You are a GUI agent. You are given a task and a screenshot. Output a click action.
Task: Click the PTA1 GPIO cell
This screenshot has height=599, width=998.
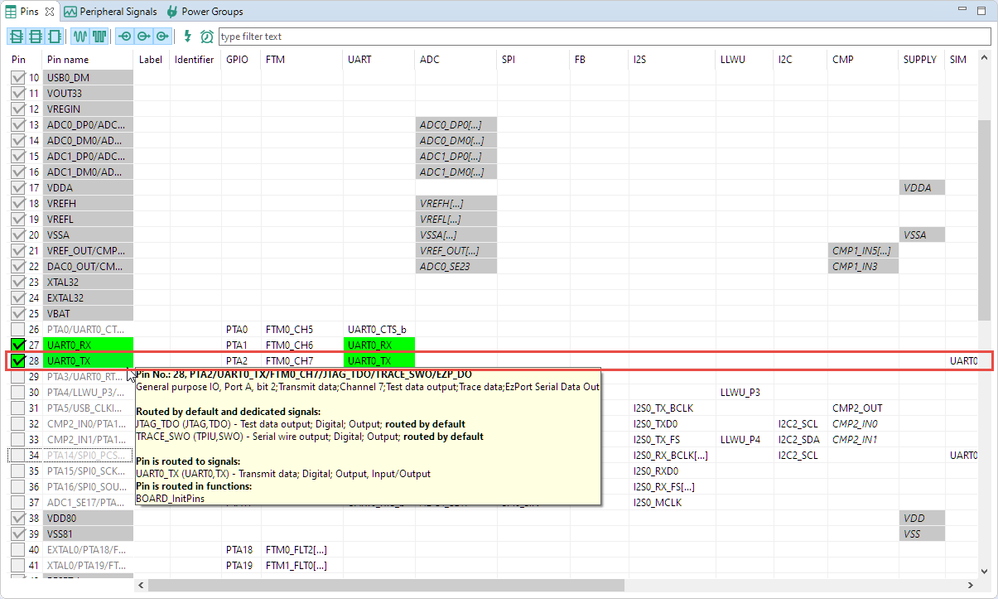tap(241, 345)
